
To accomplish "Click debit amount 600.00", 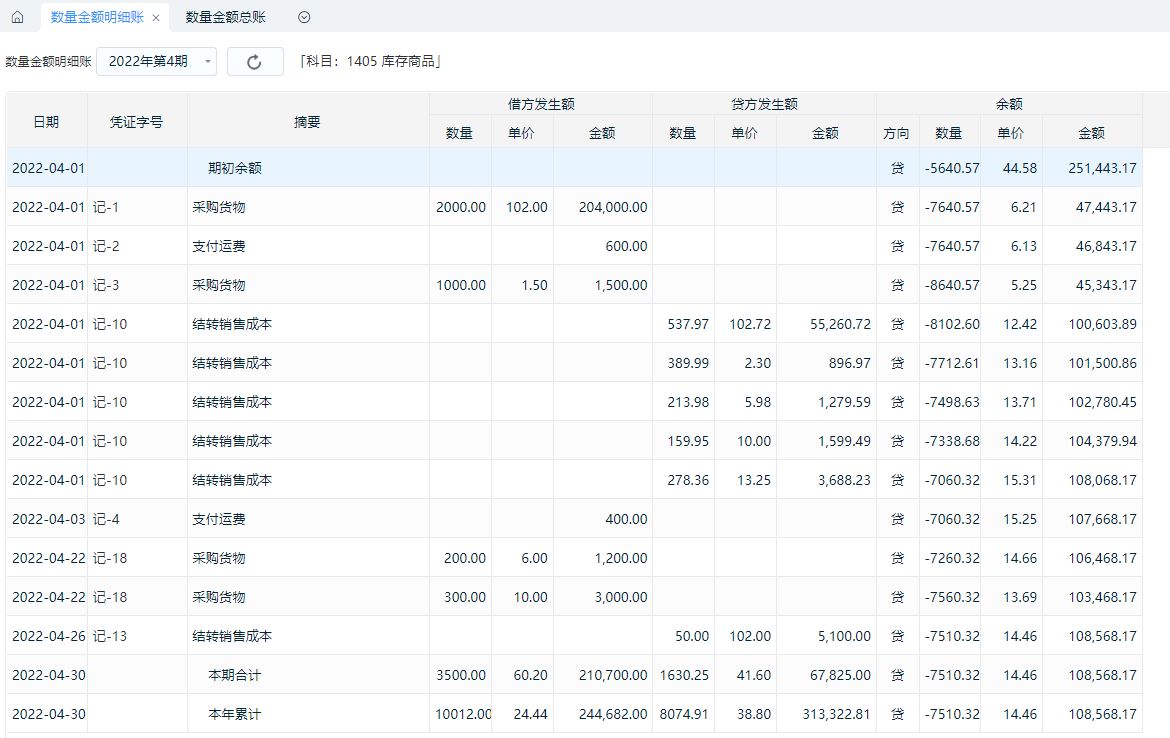I will pyautogui.click(x=626, y=246).
